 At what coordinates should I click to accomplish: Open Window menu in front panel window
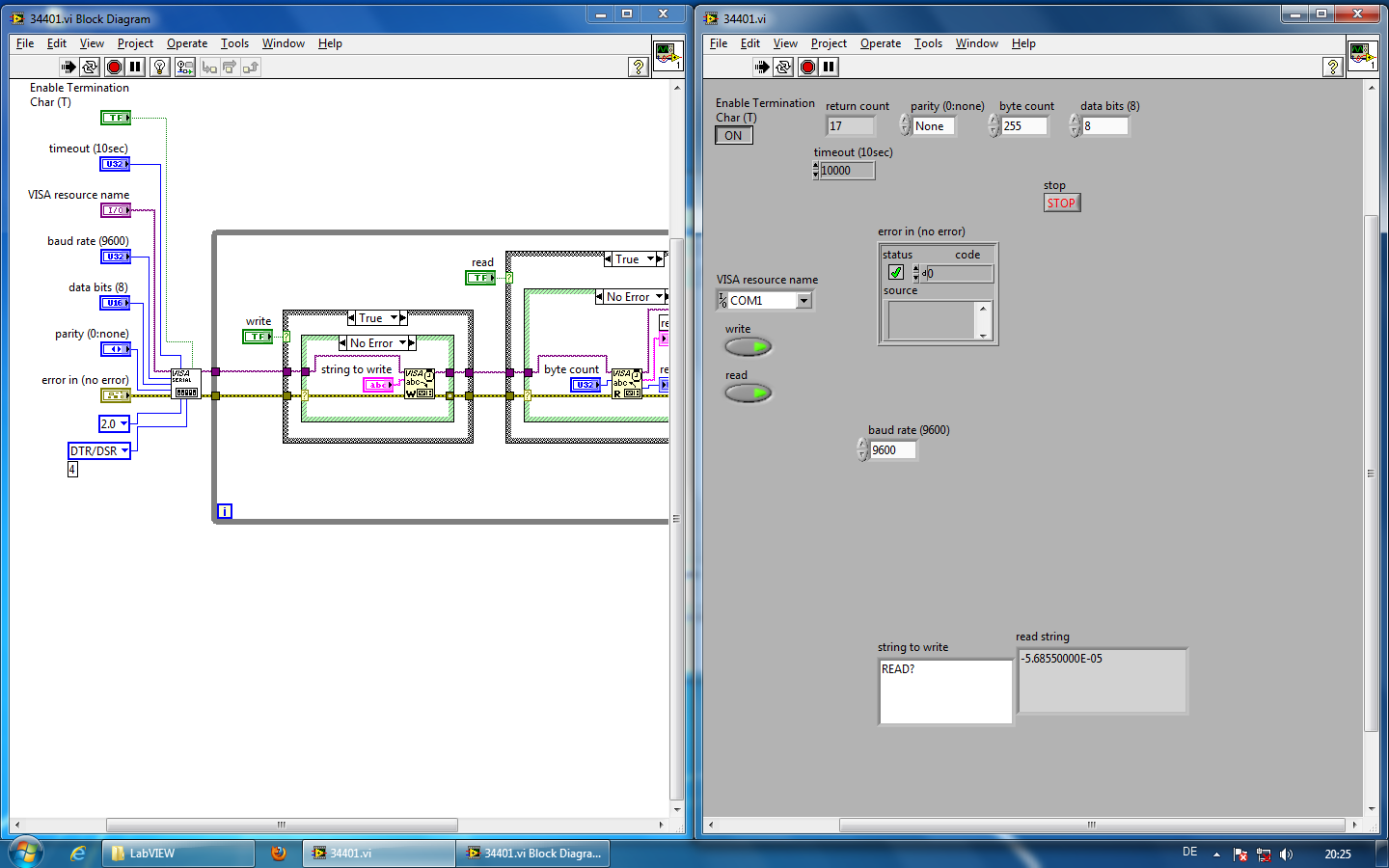point(977,43)
